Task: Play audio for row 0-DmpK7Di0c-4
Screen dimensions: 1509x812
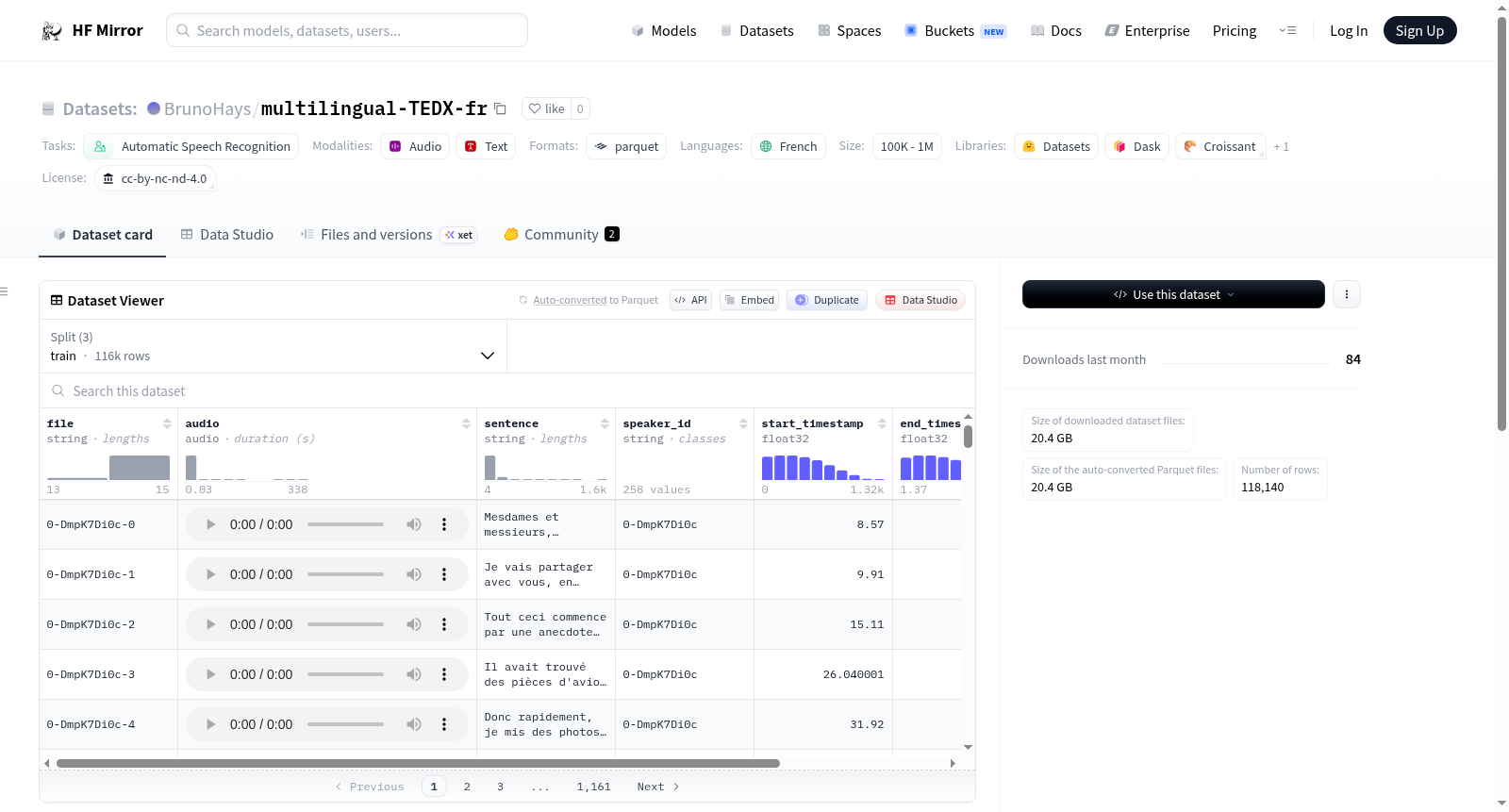Action: click(x=210, y=724)
